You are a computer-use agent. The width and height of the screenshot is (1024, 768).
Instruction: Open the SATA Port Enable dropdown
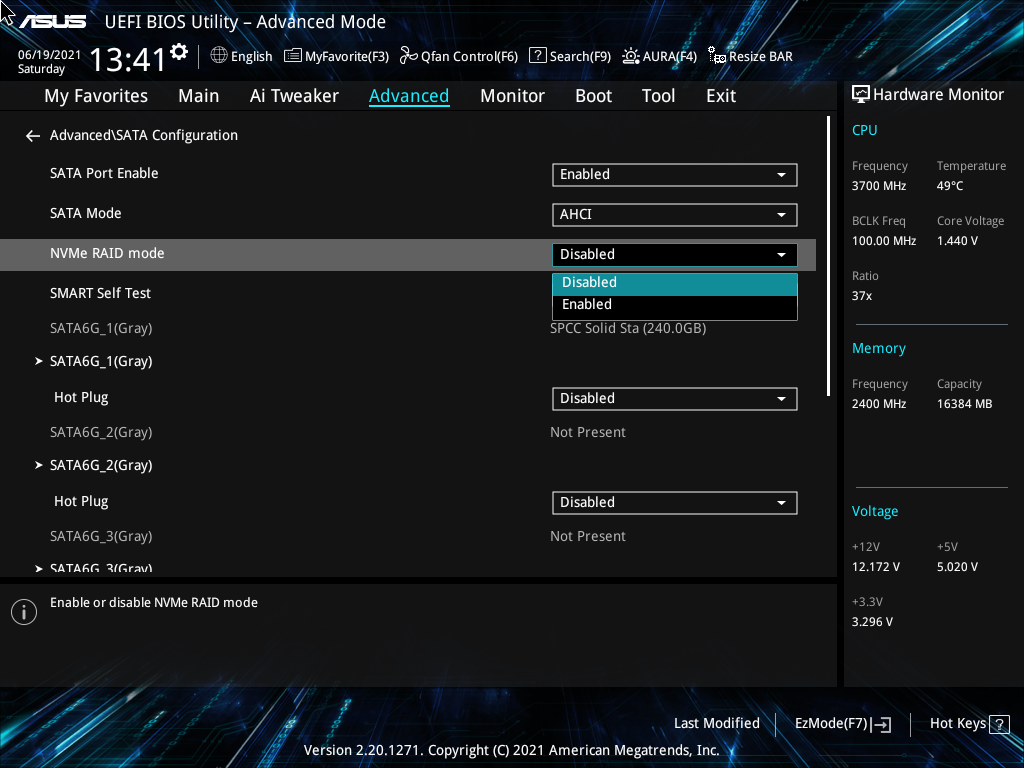pos(674,174)
